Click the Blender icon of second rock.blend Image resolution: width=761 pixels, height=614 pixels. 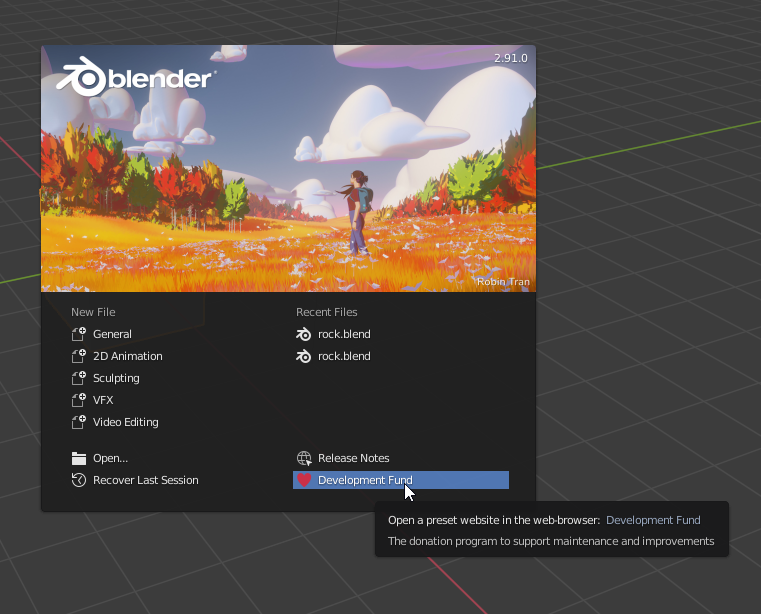point(304,356)
